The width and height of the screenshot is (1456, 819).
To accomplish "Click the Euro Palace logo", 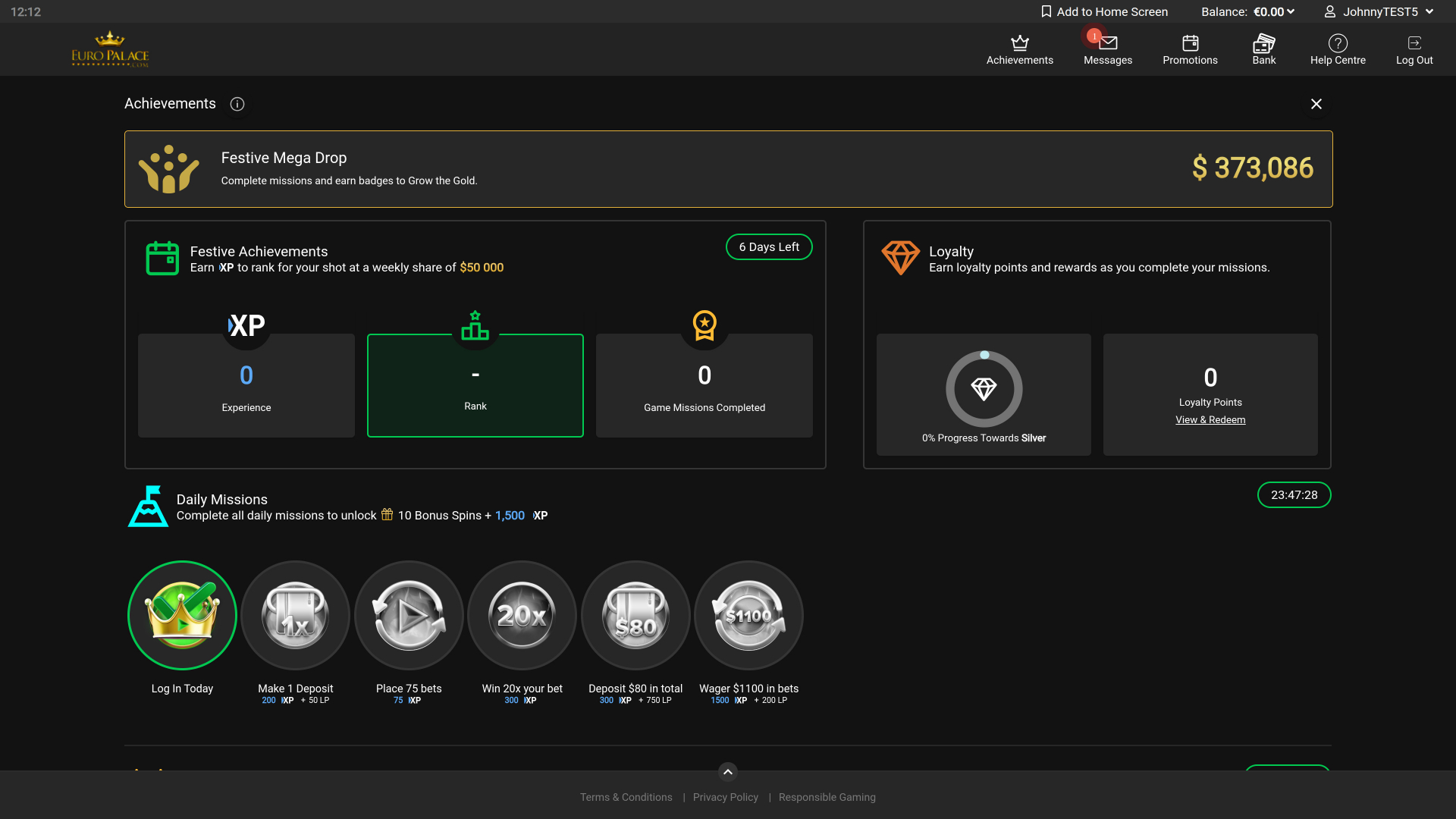I will click(x=110, y=48).
